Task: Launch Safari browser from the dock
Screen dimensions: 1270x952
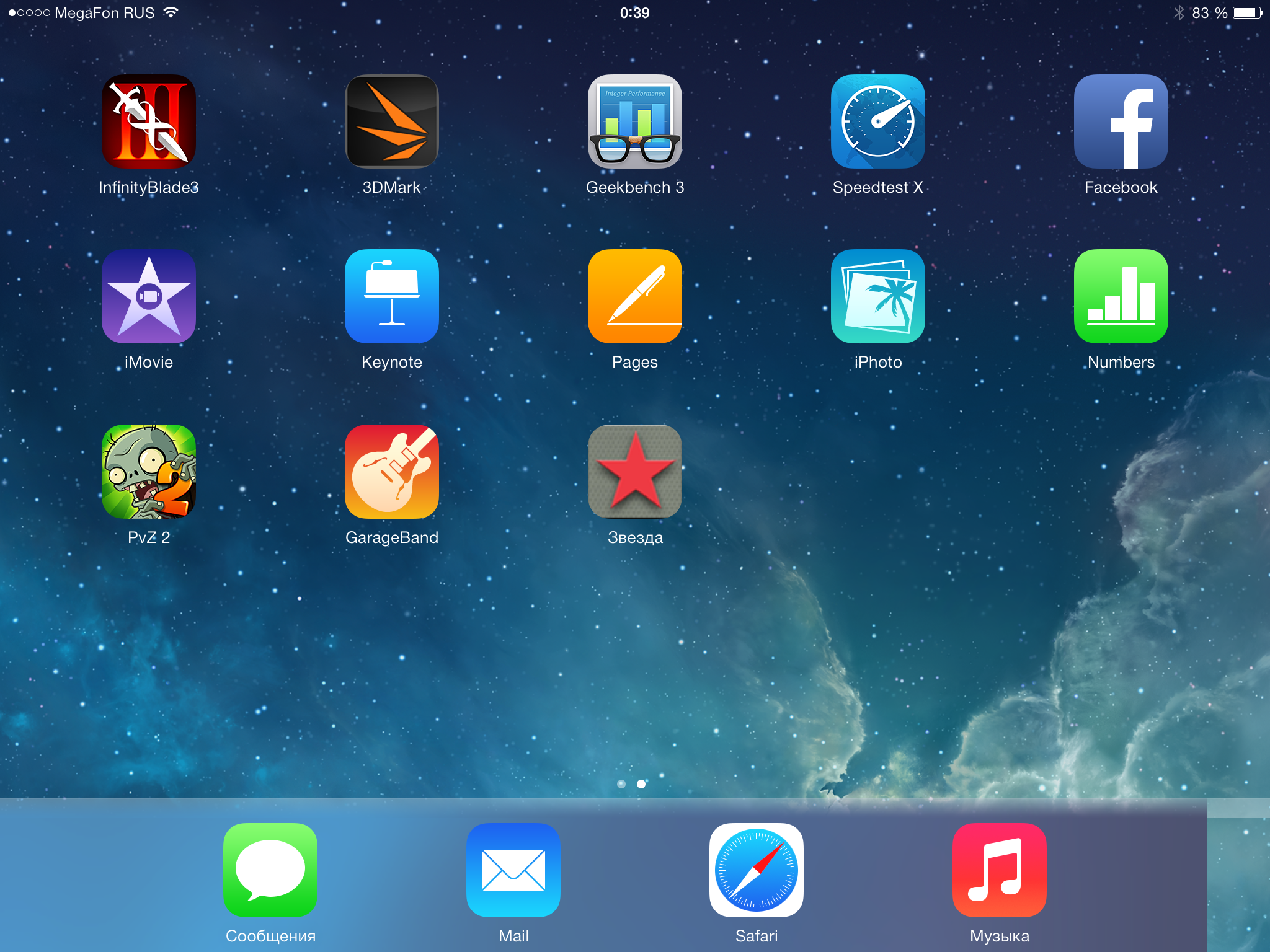Action: (x=757, y=870)
